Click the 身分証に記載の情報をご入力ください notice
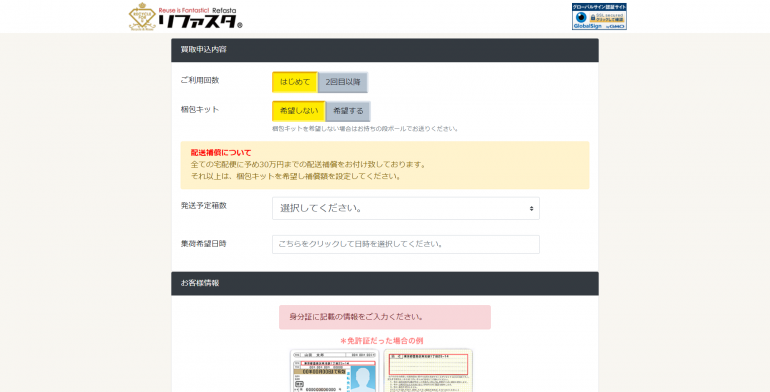 [x=385, y=317]
